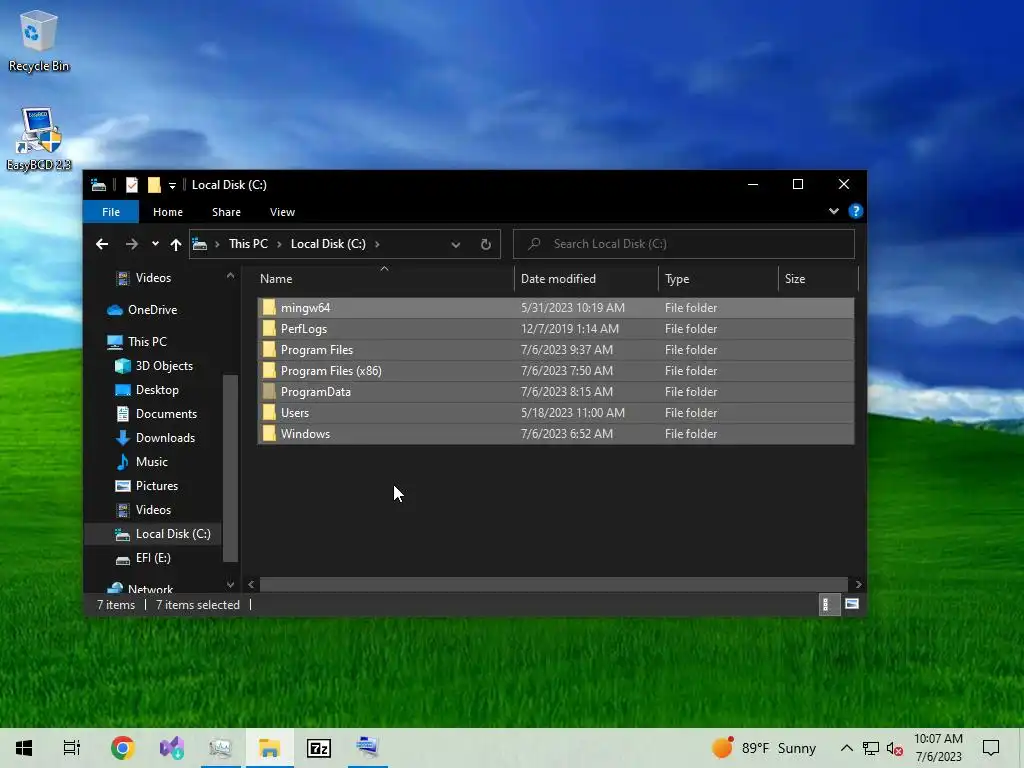The width and height of the screenshot is (1024, 768).
Task: Click This PC in the address bar
Action: pos(248,244)
